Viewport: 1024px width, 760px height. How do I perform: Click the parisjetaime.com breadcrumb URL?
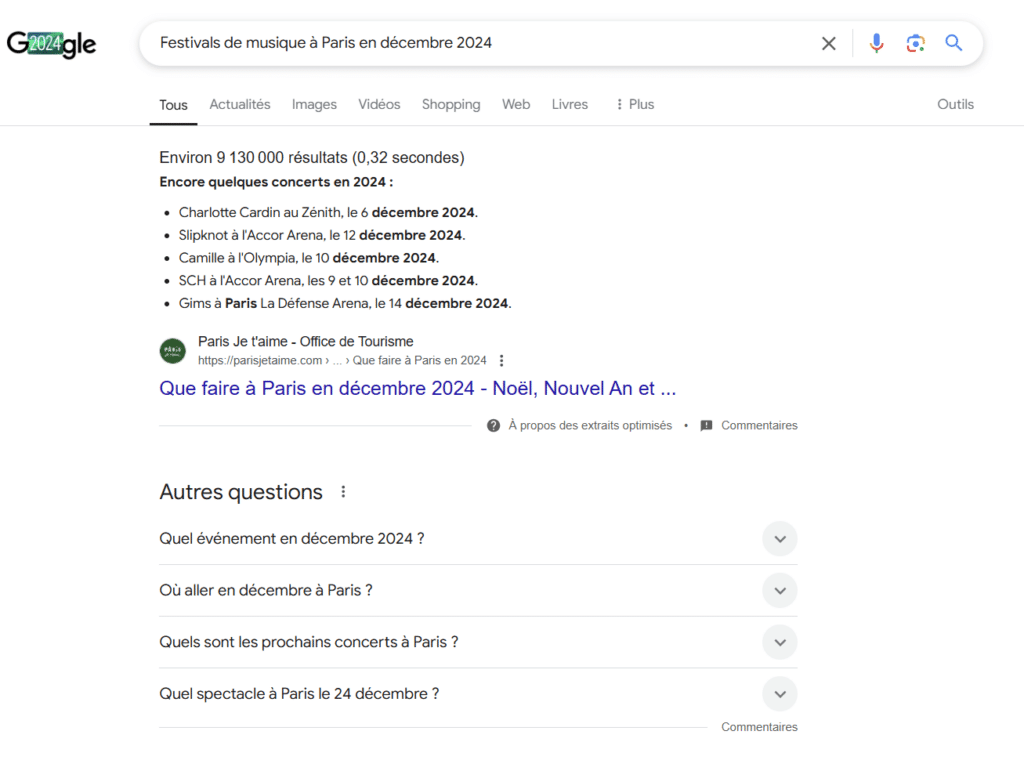tap(342, 360)
